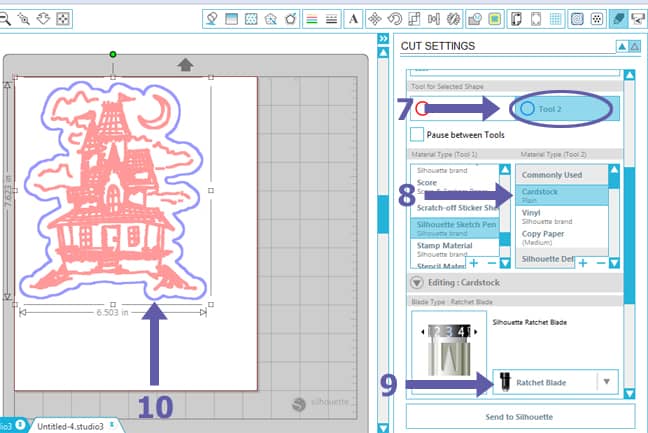This screenshot has height=433, width=648.
Task: Open the Offset panel
Action: (x=495, y=19)
